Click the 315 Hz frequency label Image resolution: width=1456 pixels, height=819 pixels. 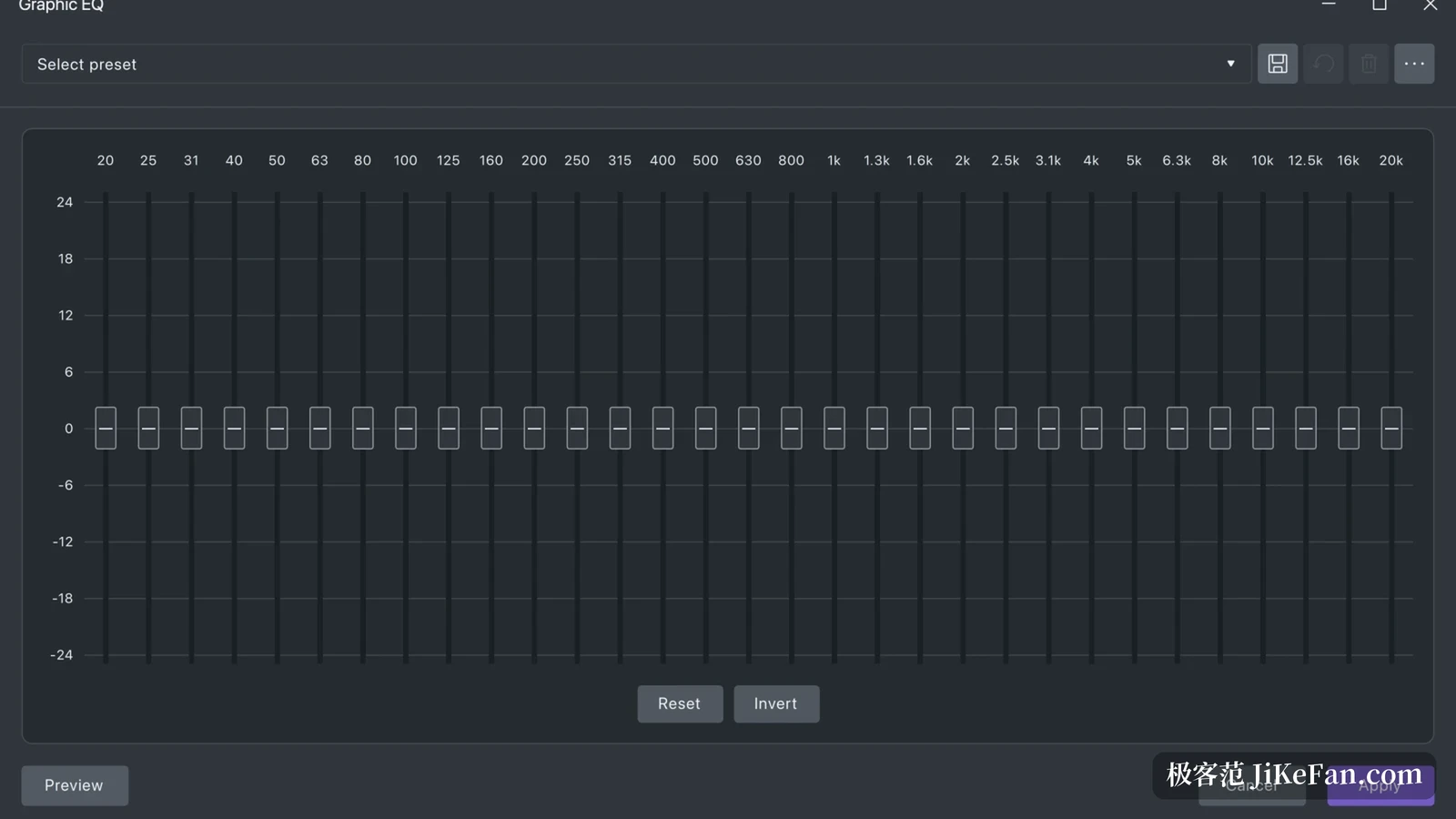coord(620,160)
